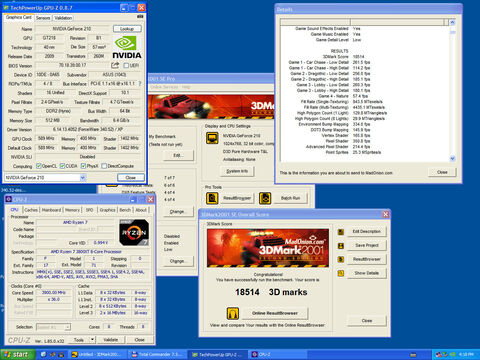
Task: Select the Graphics Card tab in GPU-Z
Action: coord(19,17)
